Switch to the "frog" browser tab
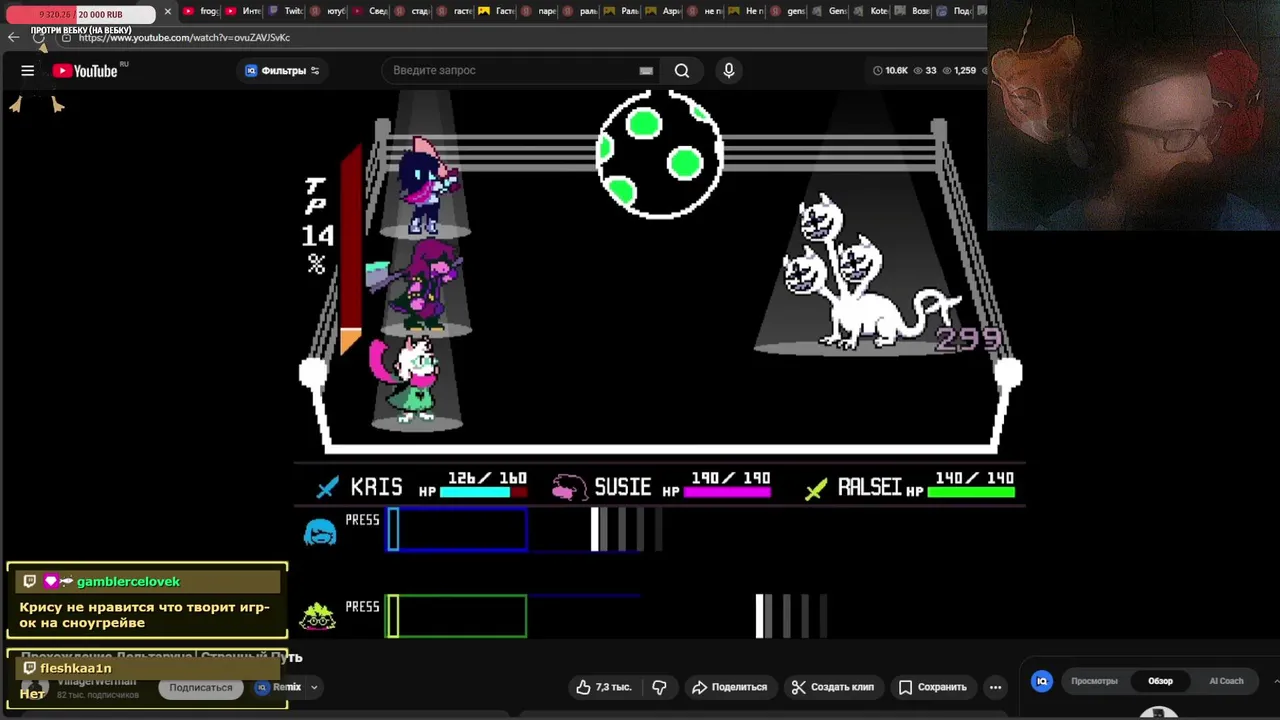 click(201, 11)
